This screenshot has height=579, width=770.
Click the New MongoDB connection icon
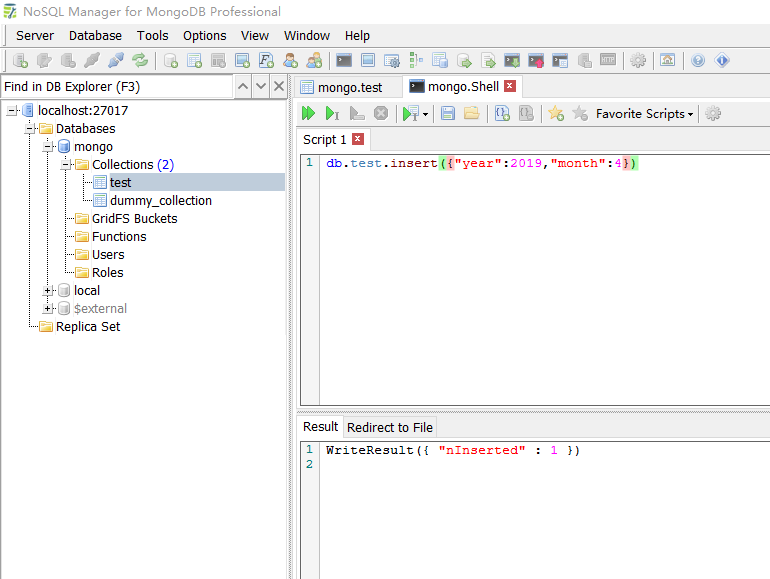coord(20,60)
